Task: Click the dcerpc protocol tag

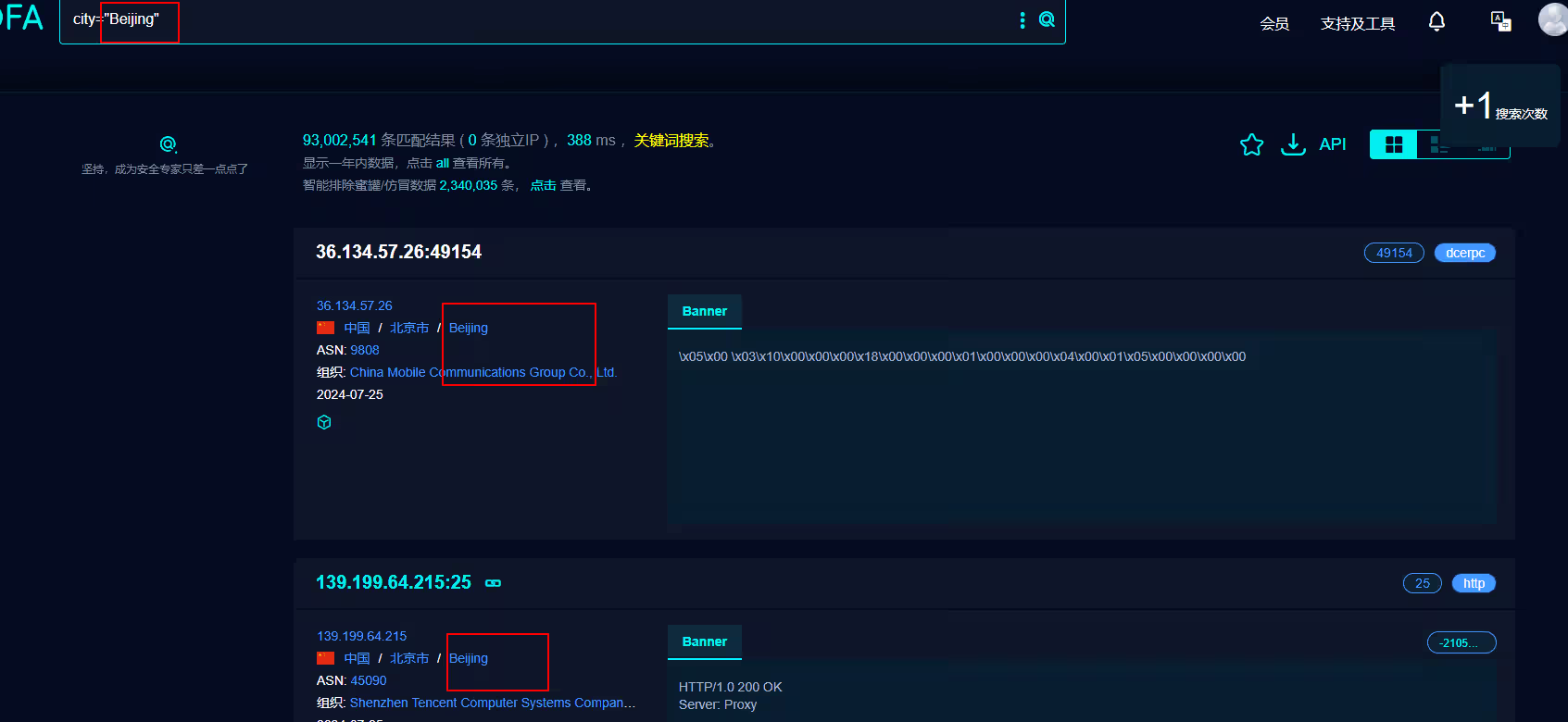Action: click(x=1464, y=253)
